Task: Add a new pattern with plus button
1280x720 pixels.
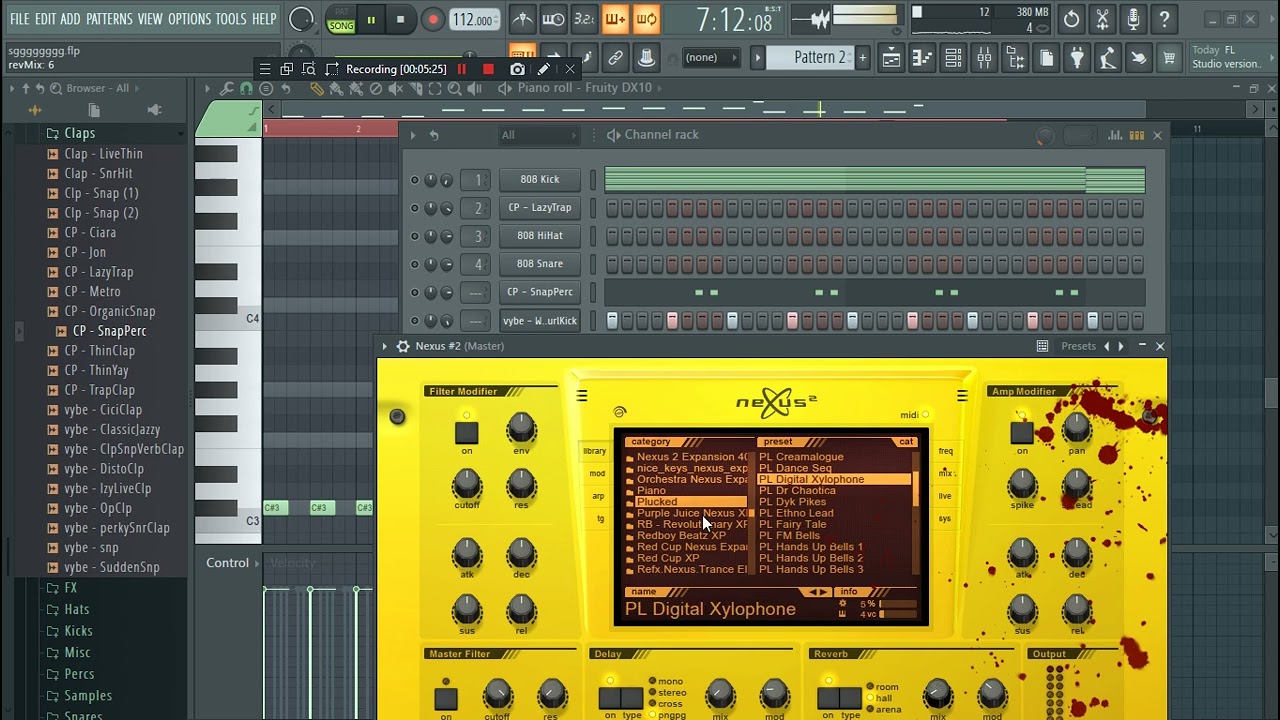Action: click(862, 58)
